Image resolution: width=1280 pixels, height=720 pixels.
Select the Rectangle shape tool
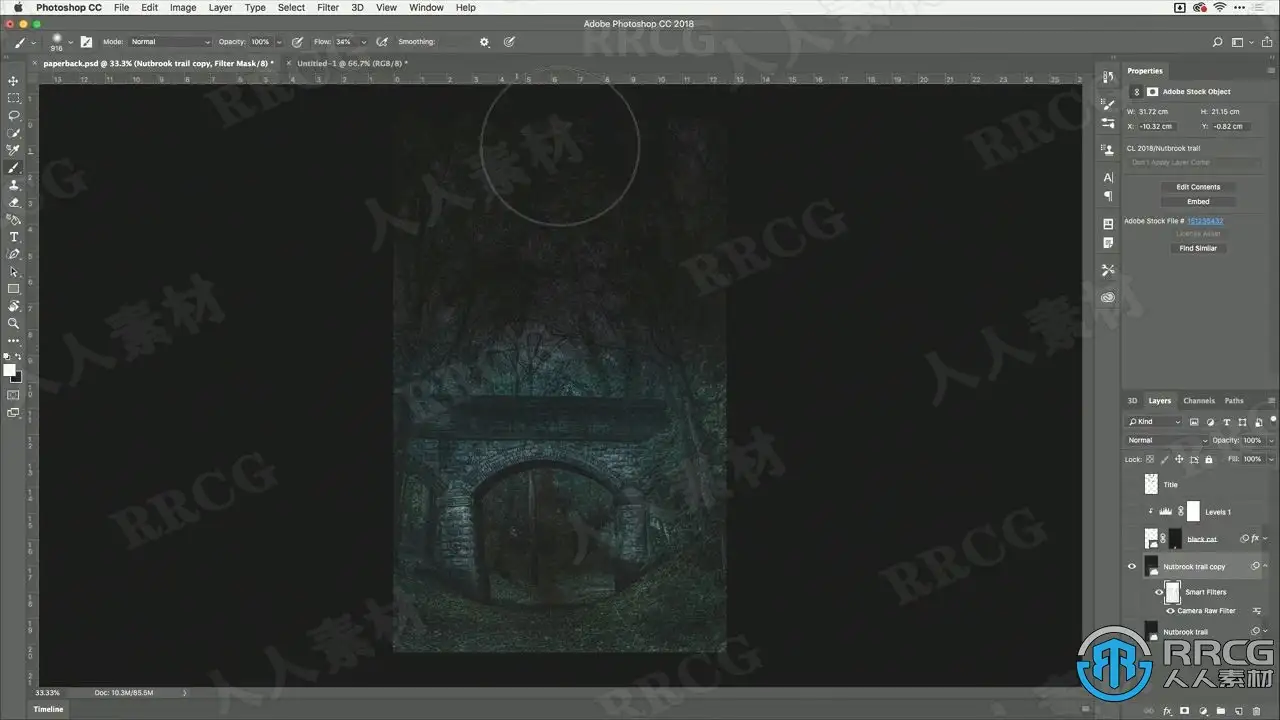pos(14,289)
